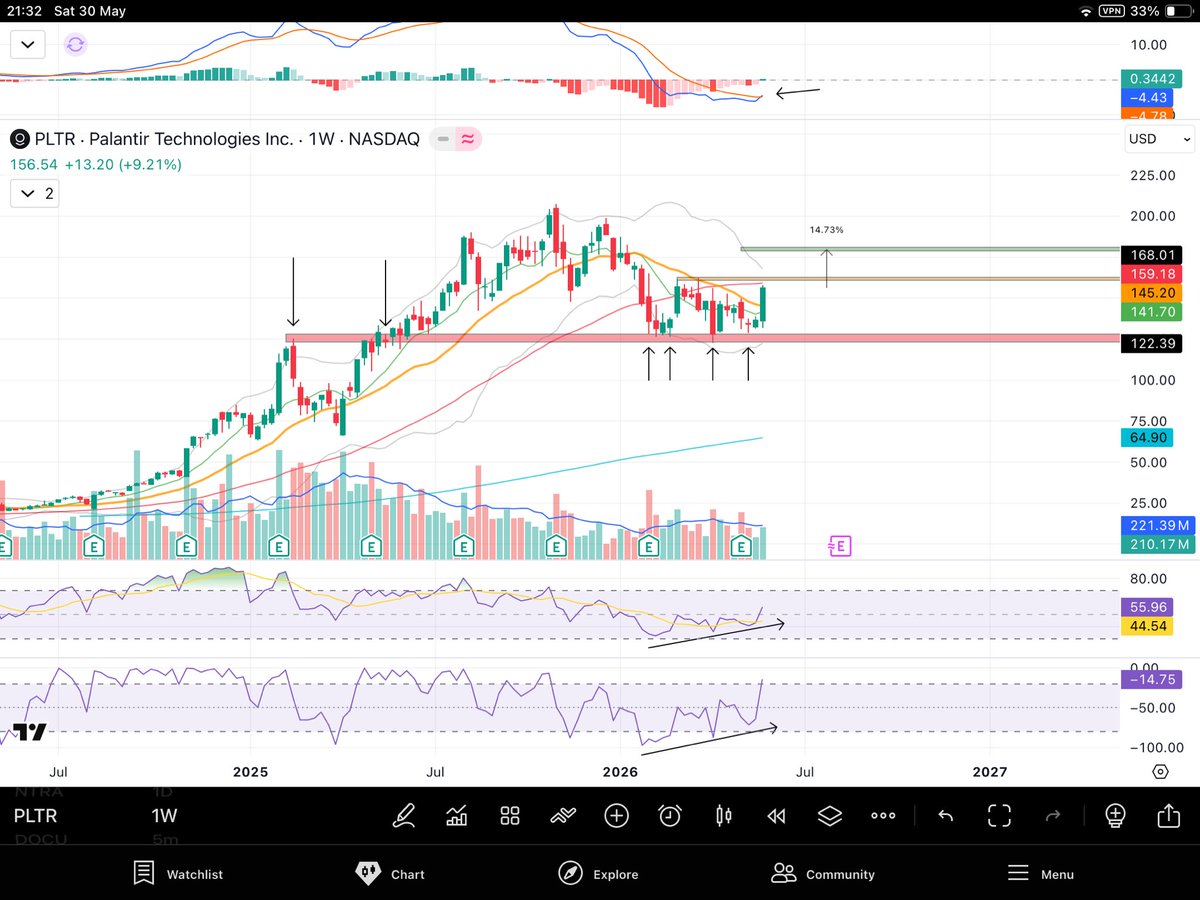Tap the Wi-Fi status icon
Screen dimensions: 1200x900
coord(1087,11)
